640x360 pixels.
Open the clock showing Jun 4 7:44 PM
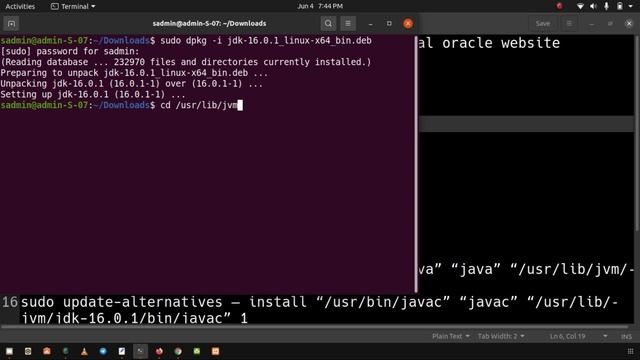pyautogui.click(x=320, y=6)
